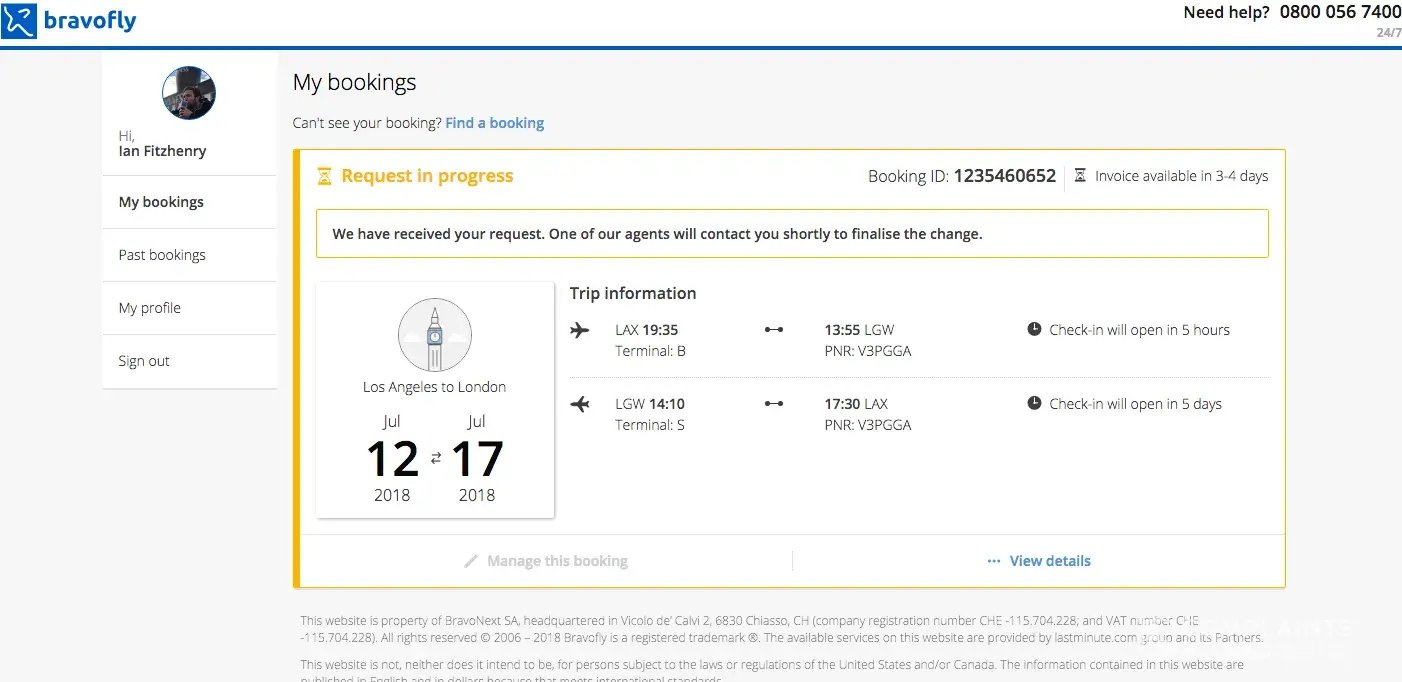1402x682 pixels.
Task: Click the returning airplane icon for LGW flight
Action: coord(580,404)
